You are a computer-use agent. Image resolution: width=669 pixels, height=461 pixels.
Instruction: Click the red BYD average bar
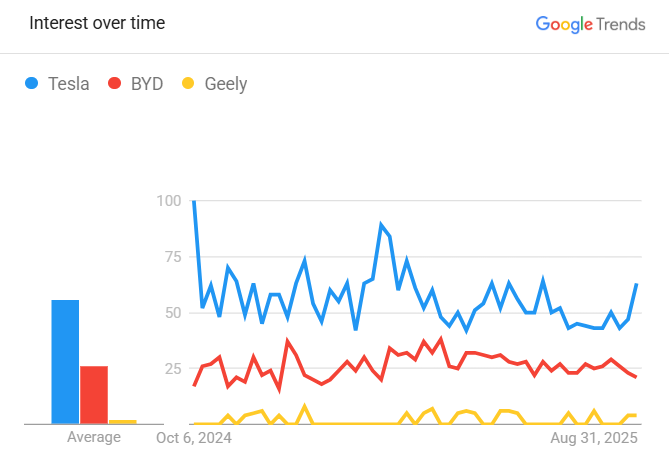(x=94, y=394)
